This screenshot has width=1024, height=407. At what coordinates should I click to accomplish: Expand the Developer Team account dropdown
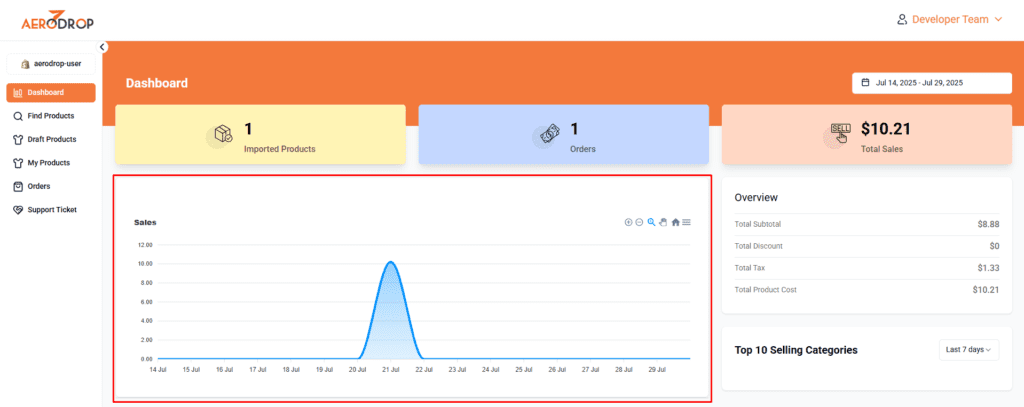(x=949, y=19)
